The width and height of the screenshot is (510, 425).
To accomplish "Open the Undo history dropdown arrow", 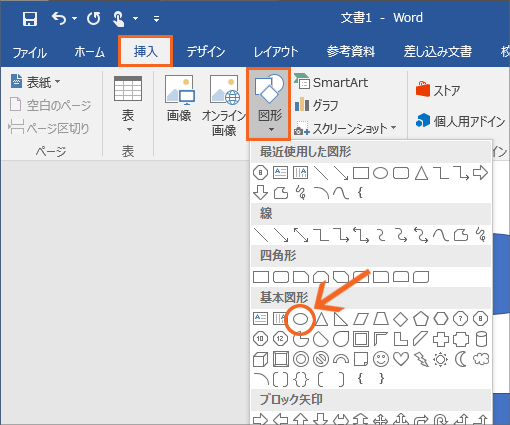I will coord(74,18).
